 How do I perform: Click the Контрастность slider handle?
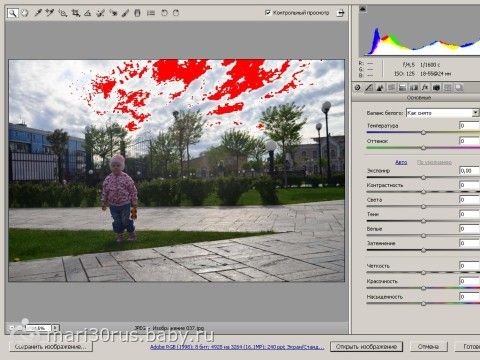[x=423, y=192]
